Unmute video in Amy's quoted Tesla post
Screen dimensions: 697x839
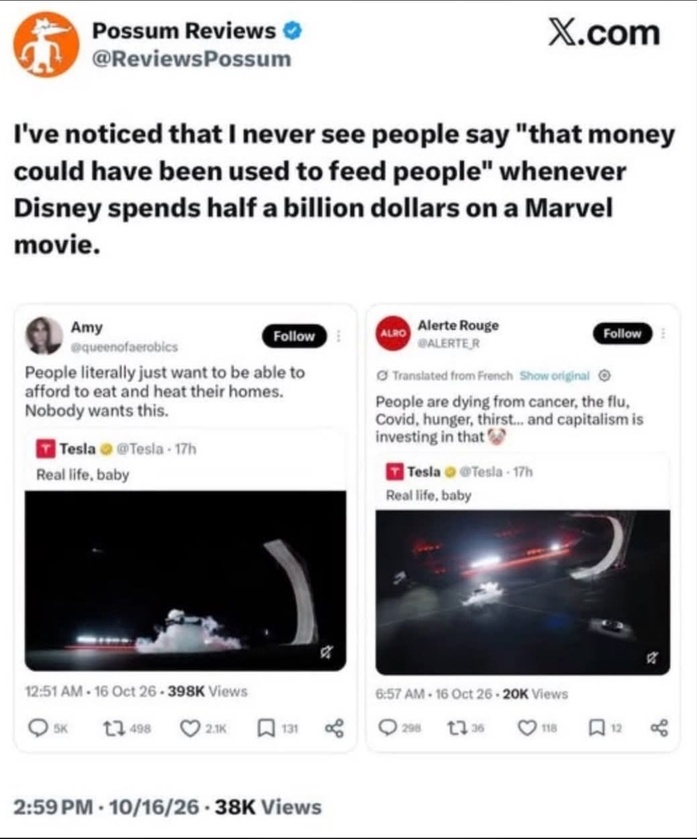tap(326, 652)
